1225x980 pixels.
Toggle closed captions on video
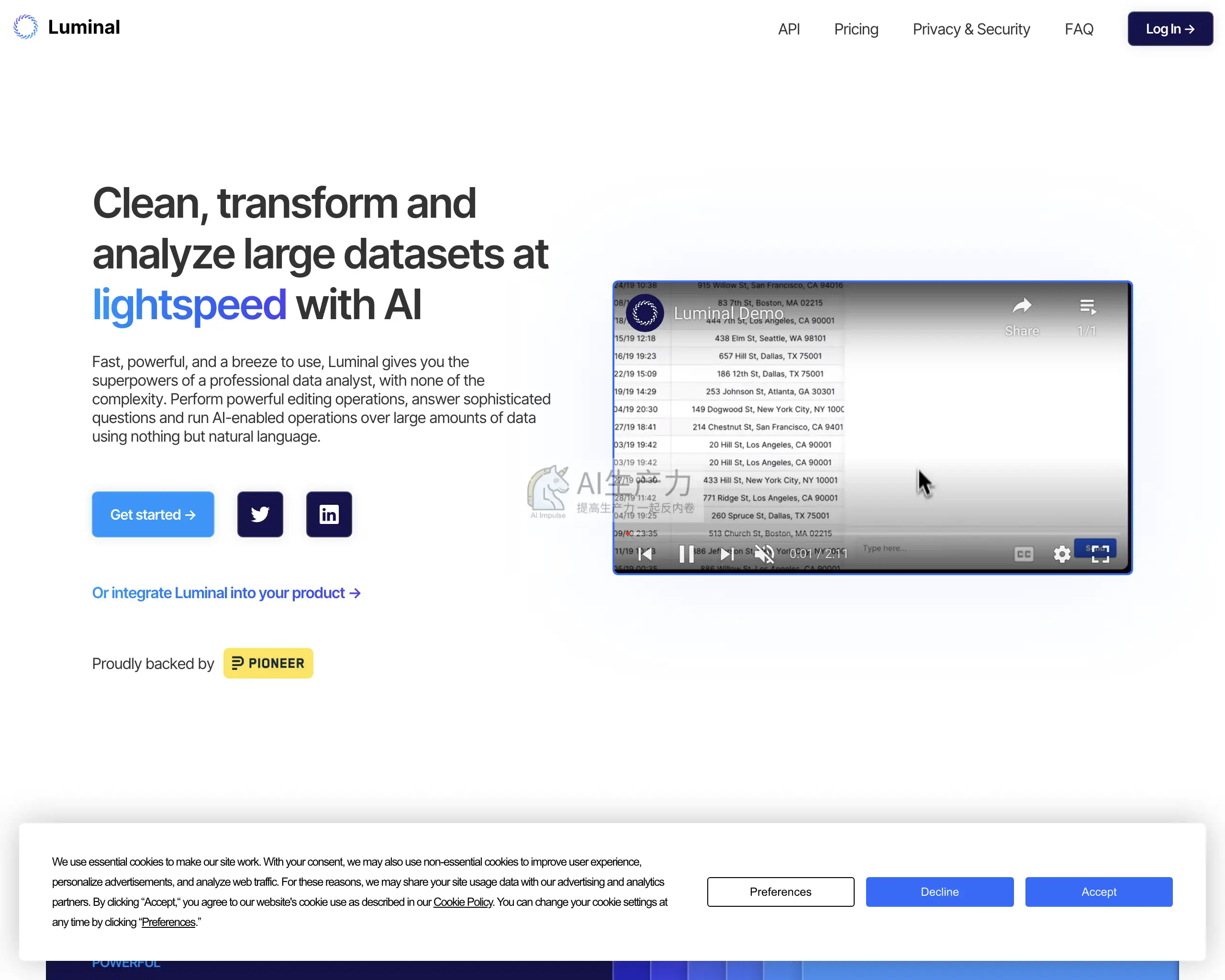1024,554
